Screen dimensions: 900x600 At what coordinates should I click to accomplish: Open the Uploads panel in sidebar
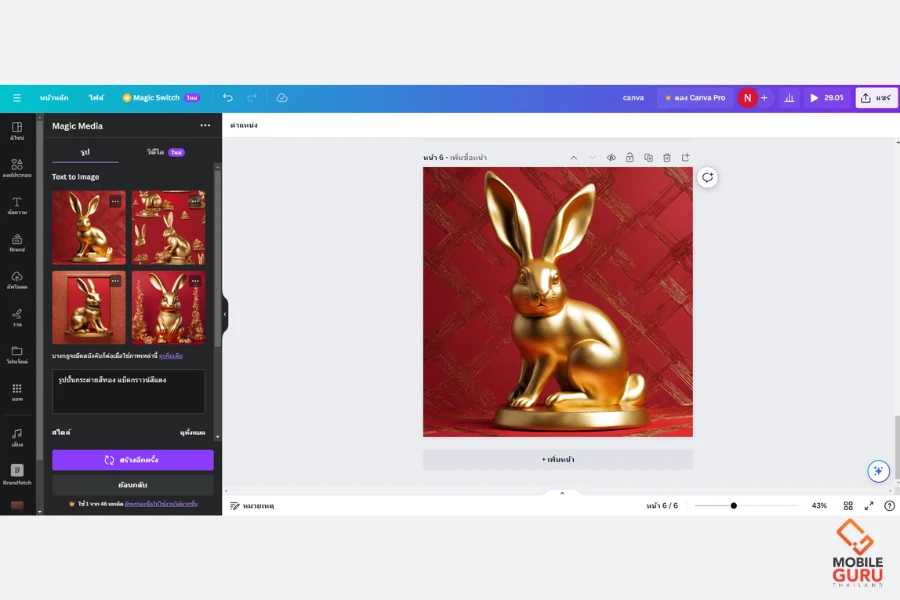17,280
